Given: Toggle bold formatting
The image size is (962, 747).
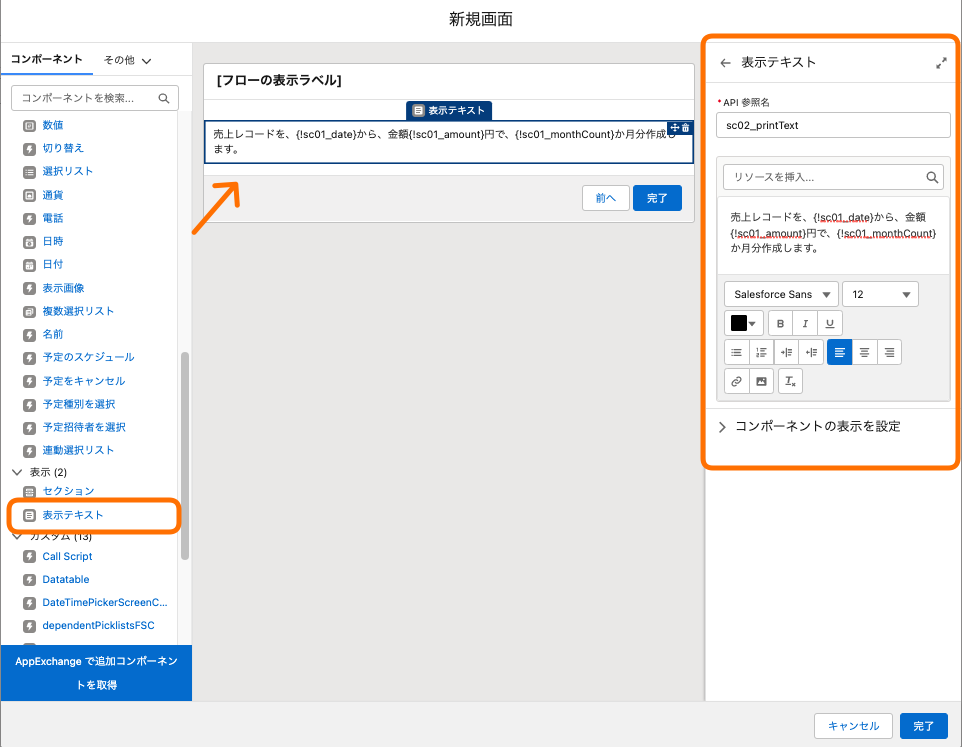Looking at the screenshot, I should 780,323.
